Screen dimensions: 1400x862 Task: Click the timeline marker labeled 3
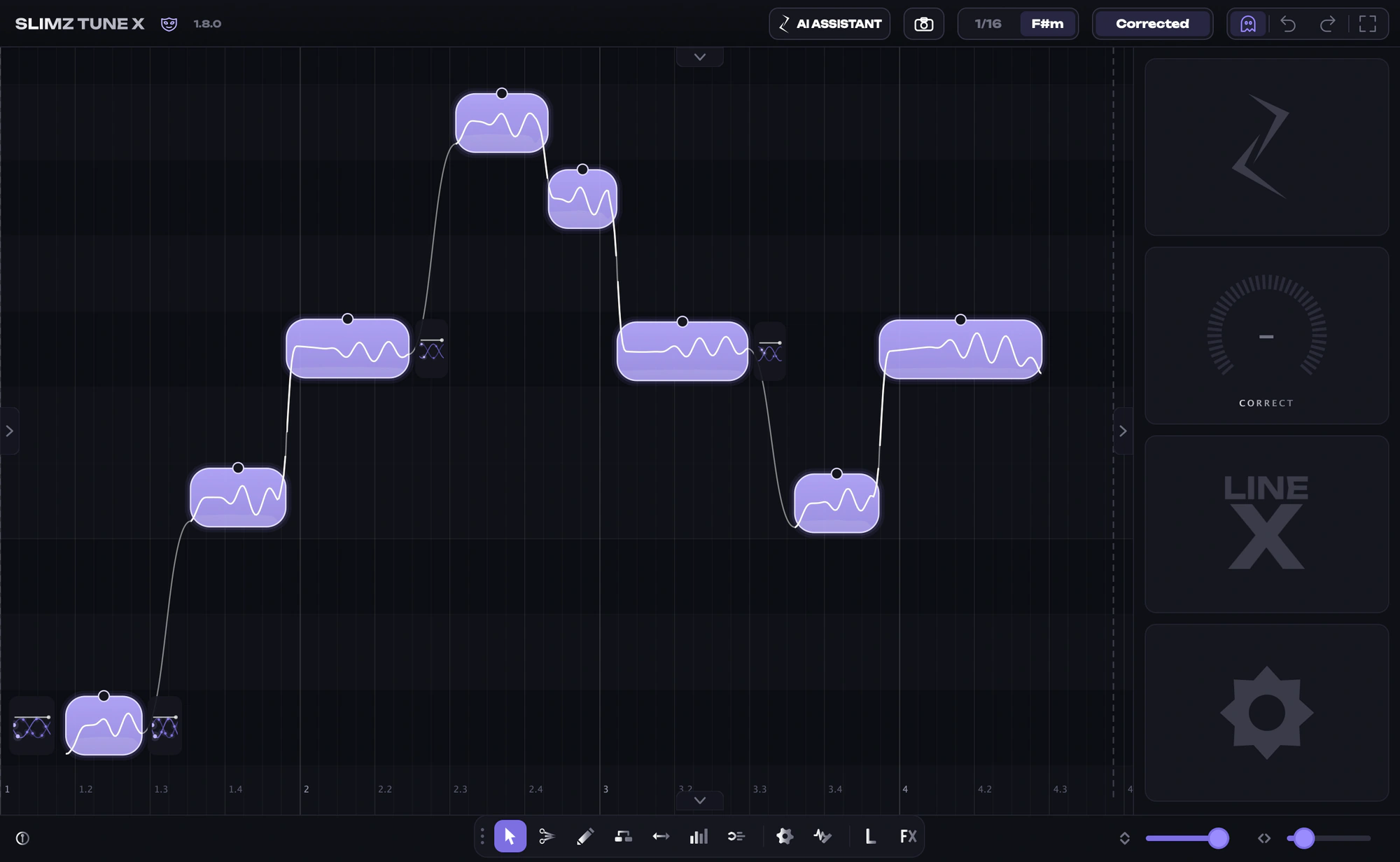(605, 789)
